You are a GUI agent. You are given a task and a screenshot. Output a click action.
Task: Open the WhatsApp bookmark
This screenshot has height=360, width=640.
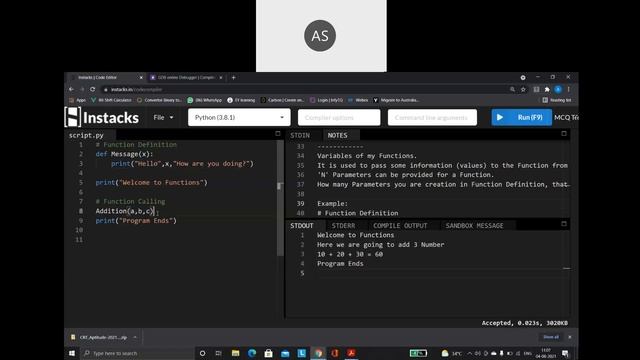[x=204, y=100]
